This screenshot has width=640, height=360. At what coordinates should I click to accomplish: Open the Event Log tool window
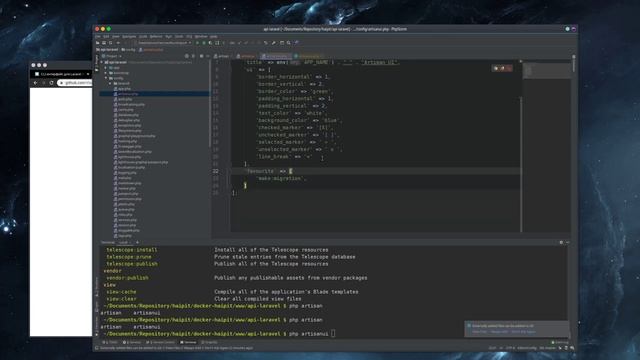point(560,342)
